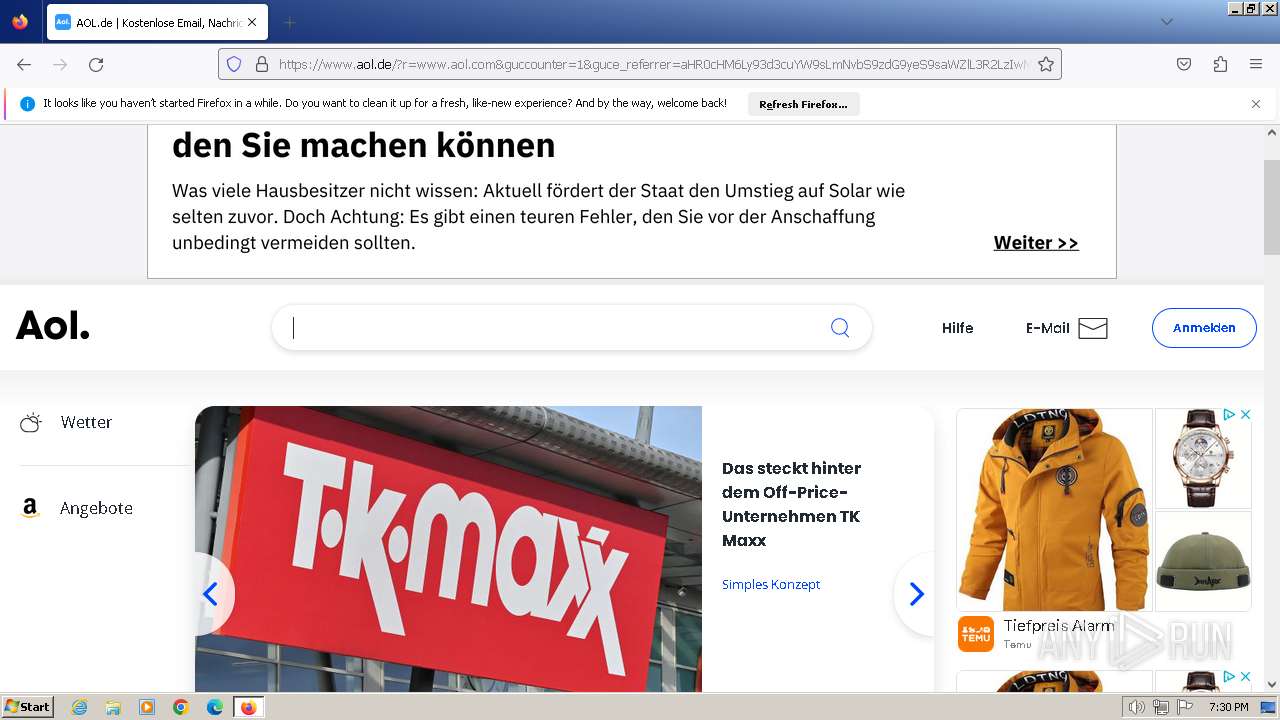Image resolution: width=1280 pixels, height=720 pixels.
Task: Show site security padlock info
Action: (262, 64)
